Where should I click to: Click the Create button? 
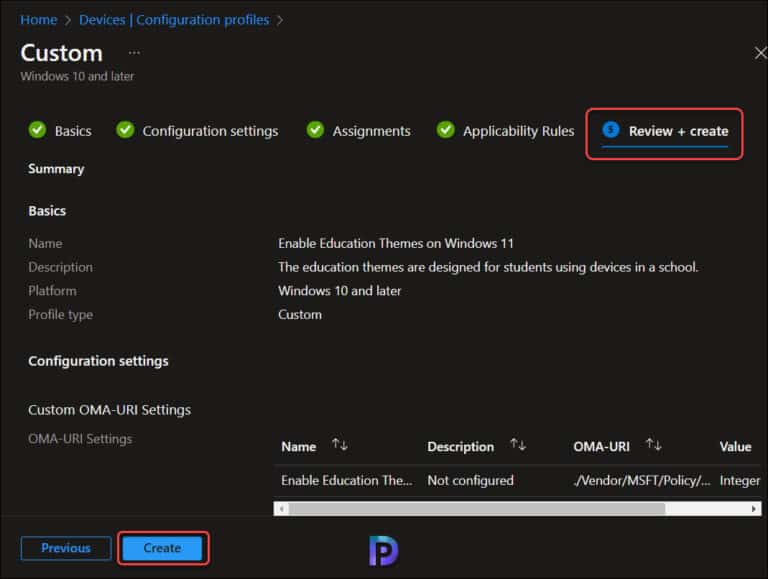point(162,548)
